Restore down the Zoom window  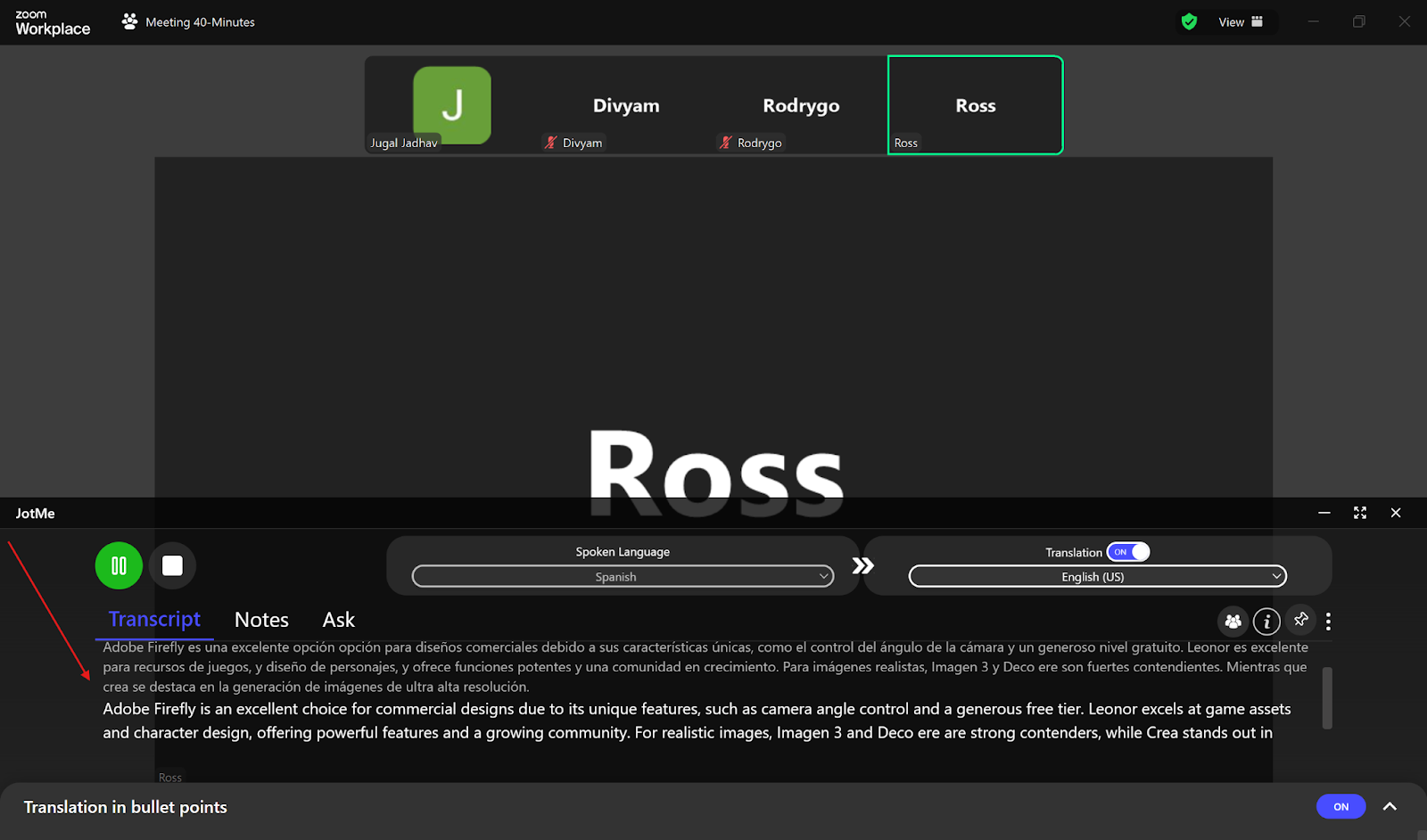pos(1358,21)
